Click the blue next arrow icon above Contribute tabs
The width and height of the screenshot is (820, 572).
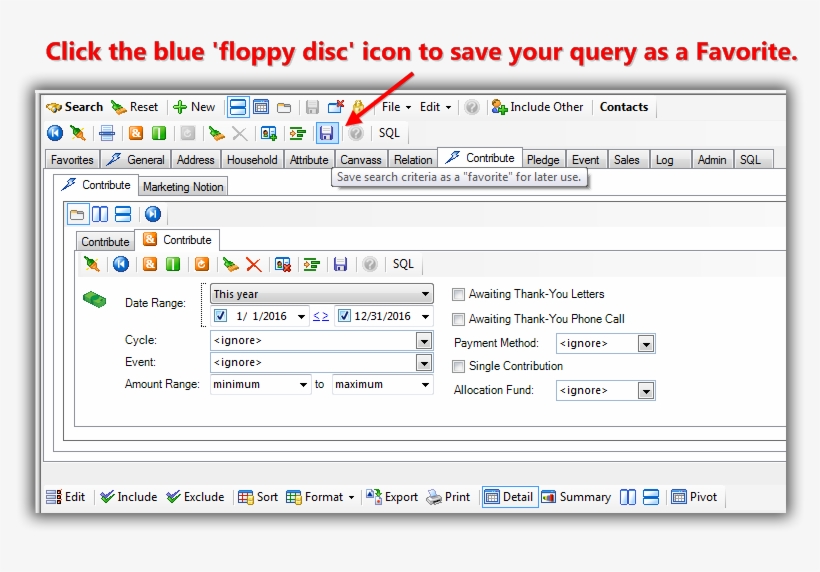153,214
